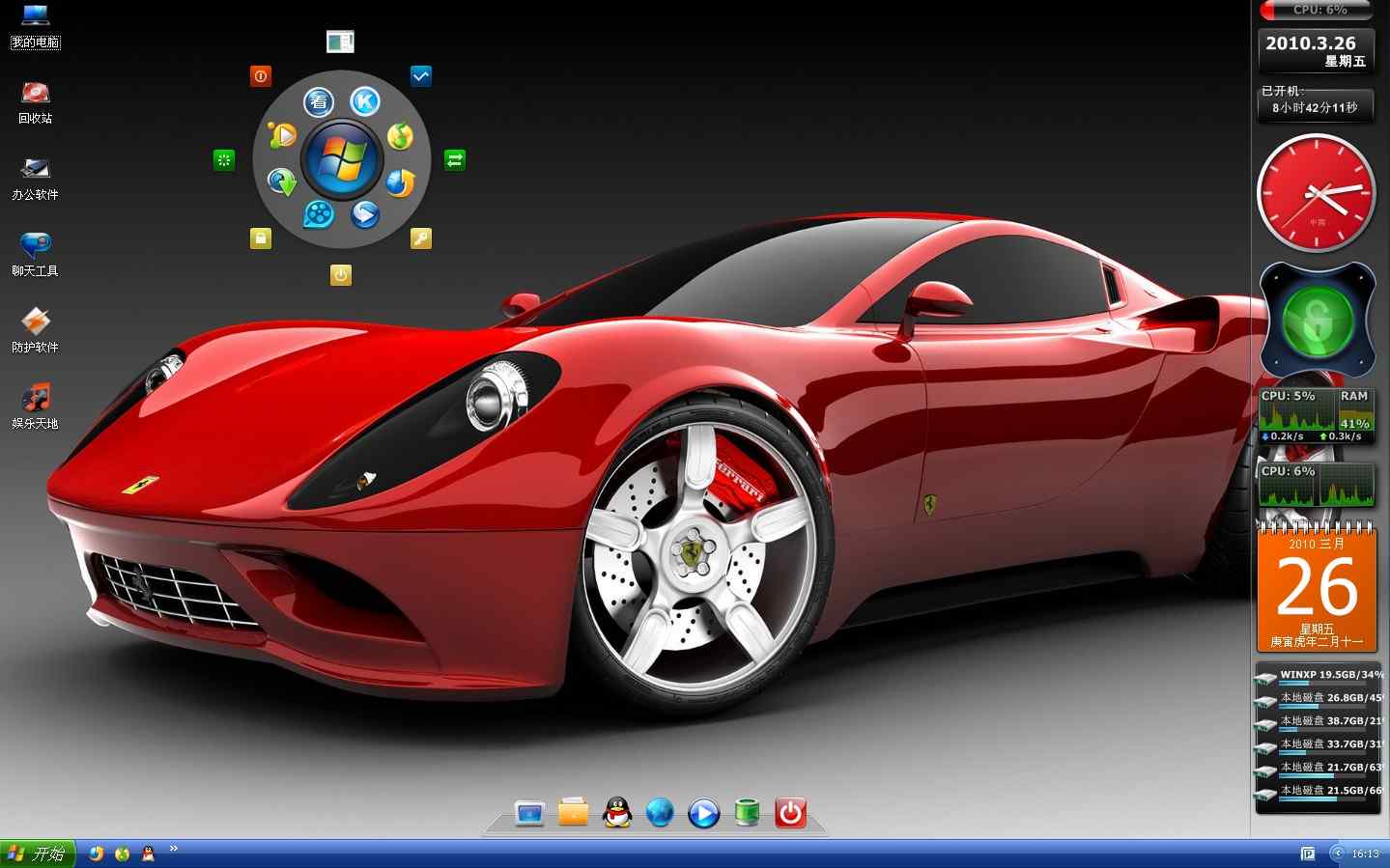Click the first quick launch icon beside Start

(96, 854)
